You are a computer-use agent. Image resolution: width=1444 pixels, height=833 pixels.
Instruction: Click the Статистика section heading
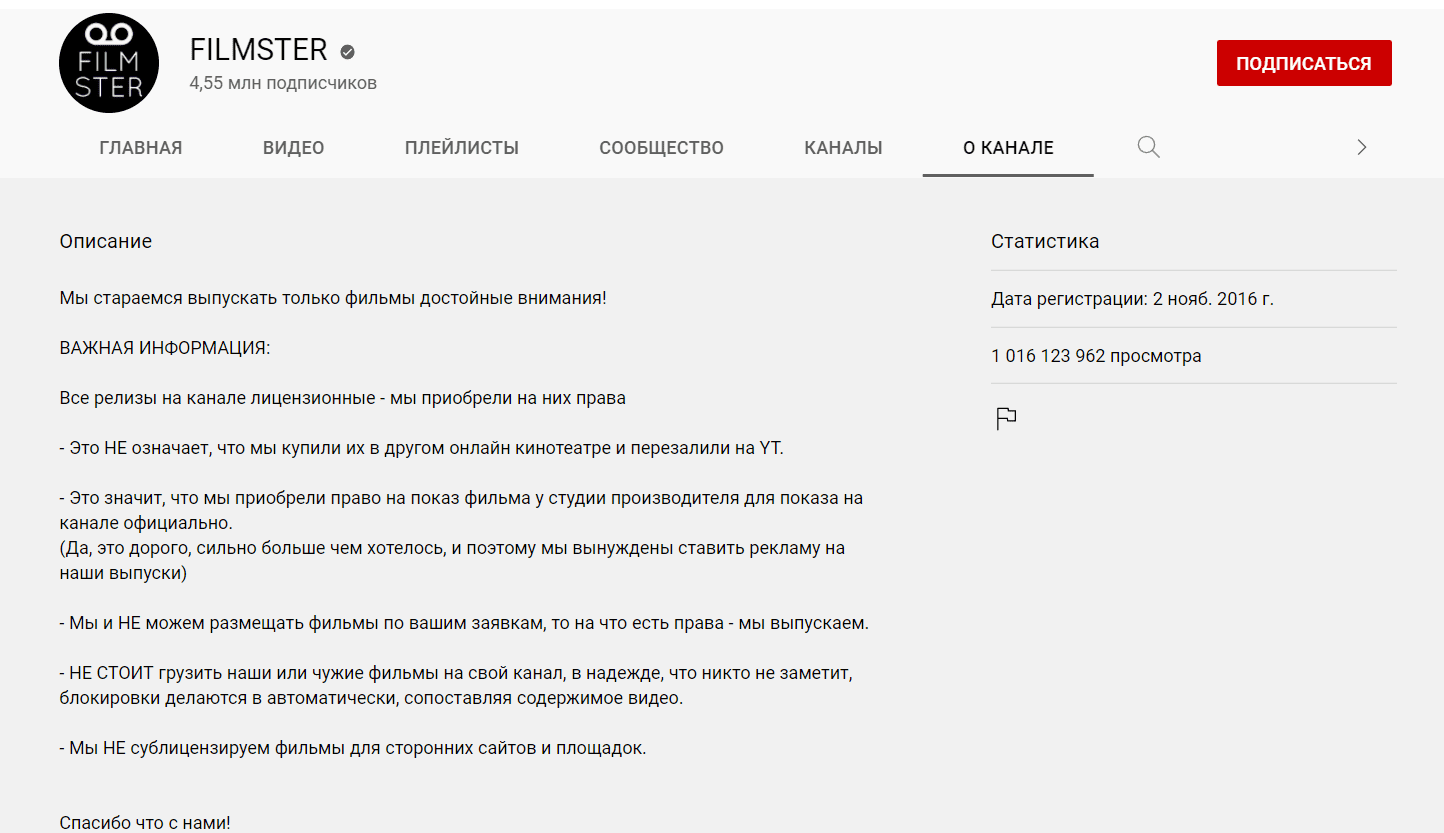click(1045, 241)
